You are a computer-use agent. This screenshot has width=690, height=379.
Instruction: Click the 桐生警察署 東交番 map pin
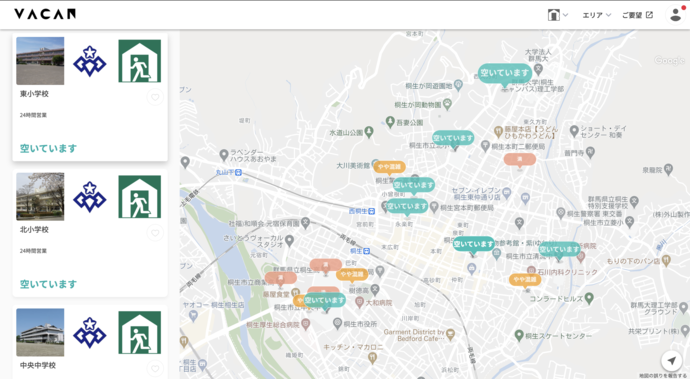coord(561,213)
